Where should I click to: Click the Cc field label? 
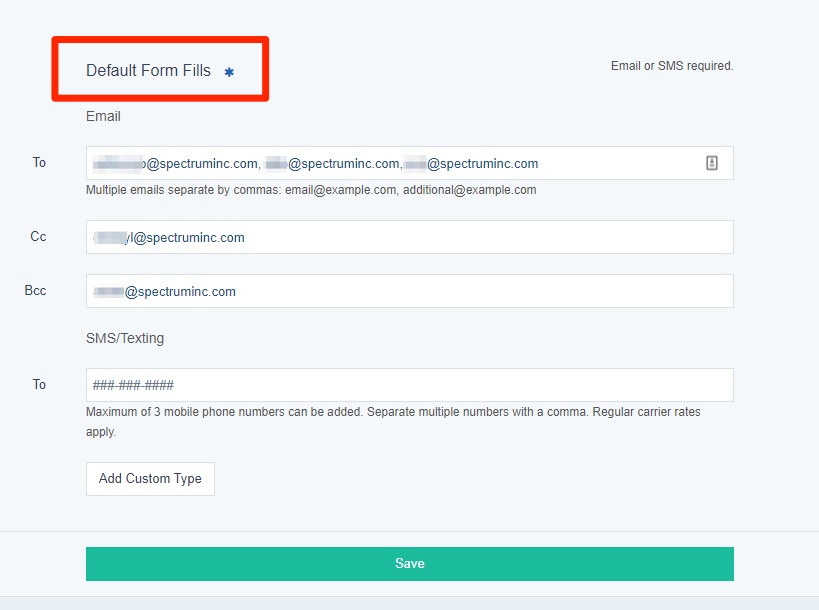click(x=38, y=236)
